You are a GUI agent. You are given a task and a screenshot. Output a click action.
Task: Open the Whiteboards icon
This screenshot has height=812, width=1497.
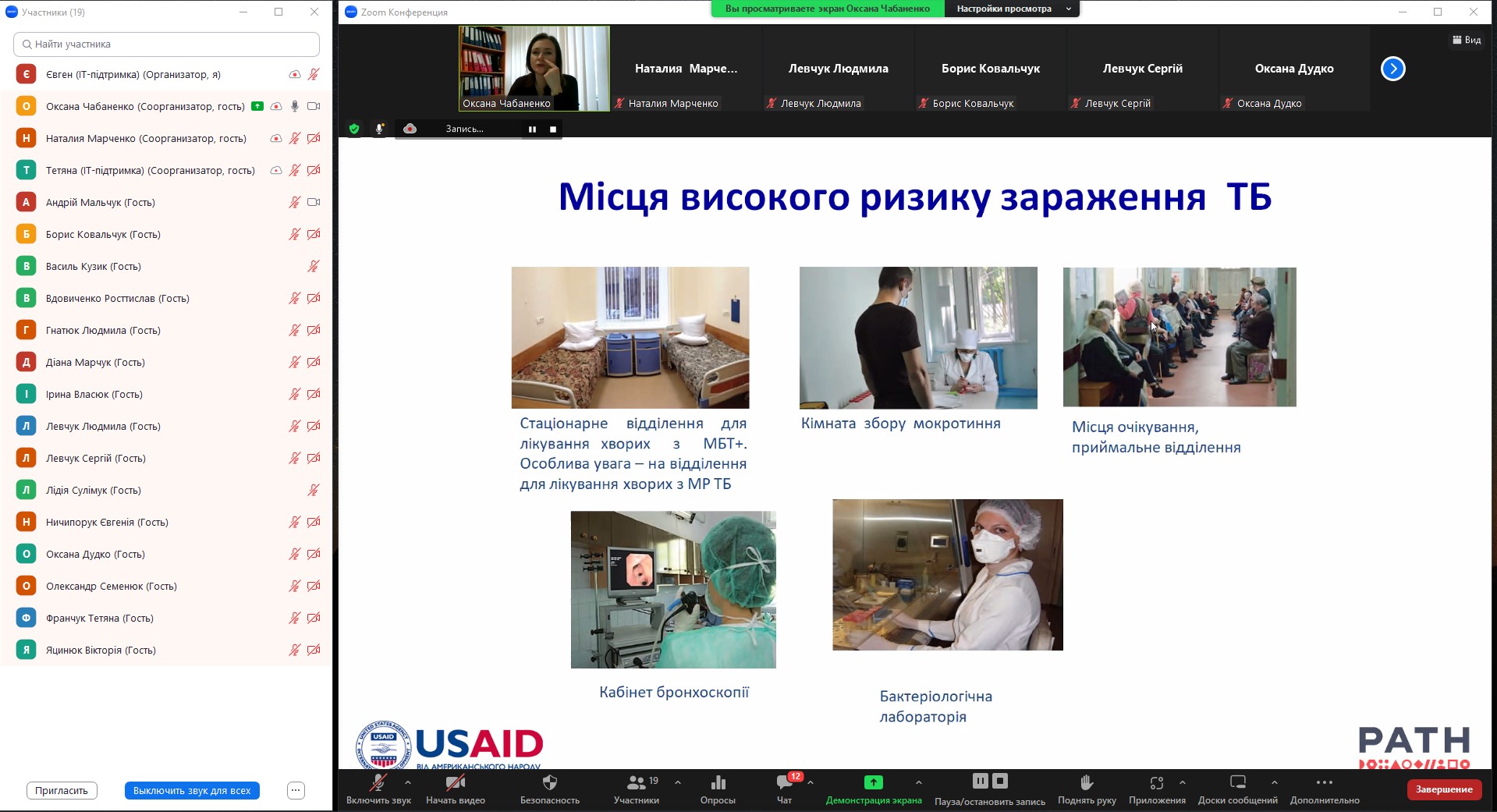(1237, 783)
